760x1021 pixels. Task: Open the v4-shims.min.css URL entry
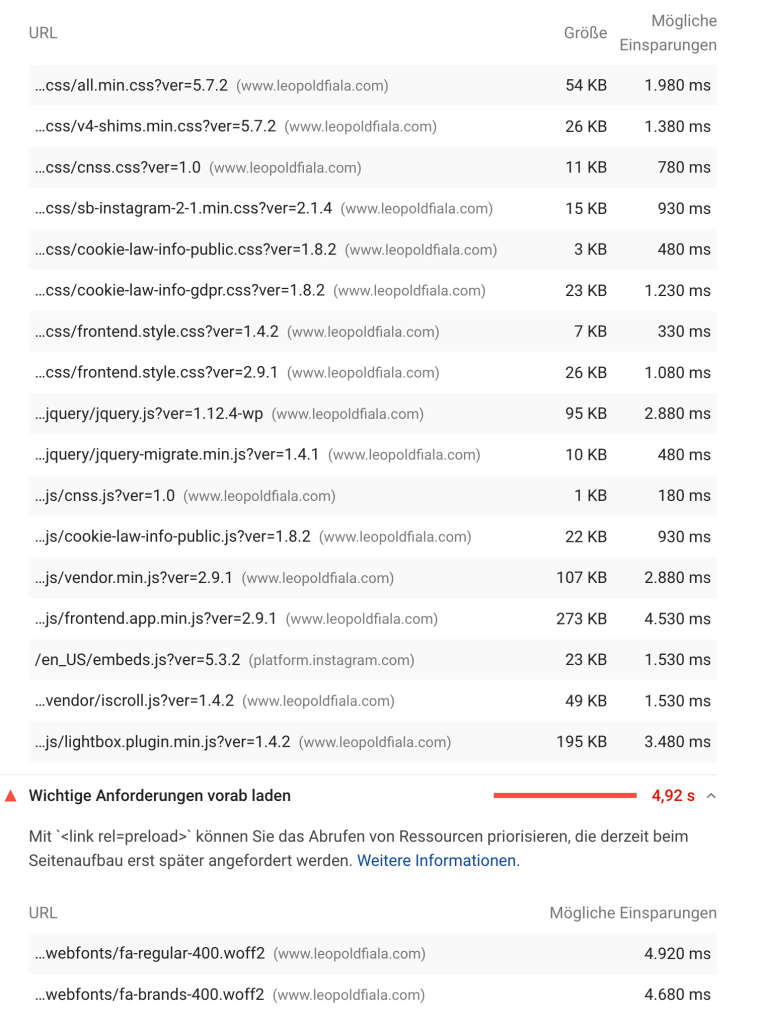tap(155, 127)
